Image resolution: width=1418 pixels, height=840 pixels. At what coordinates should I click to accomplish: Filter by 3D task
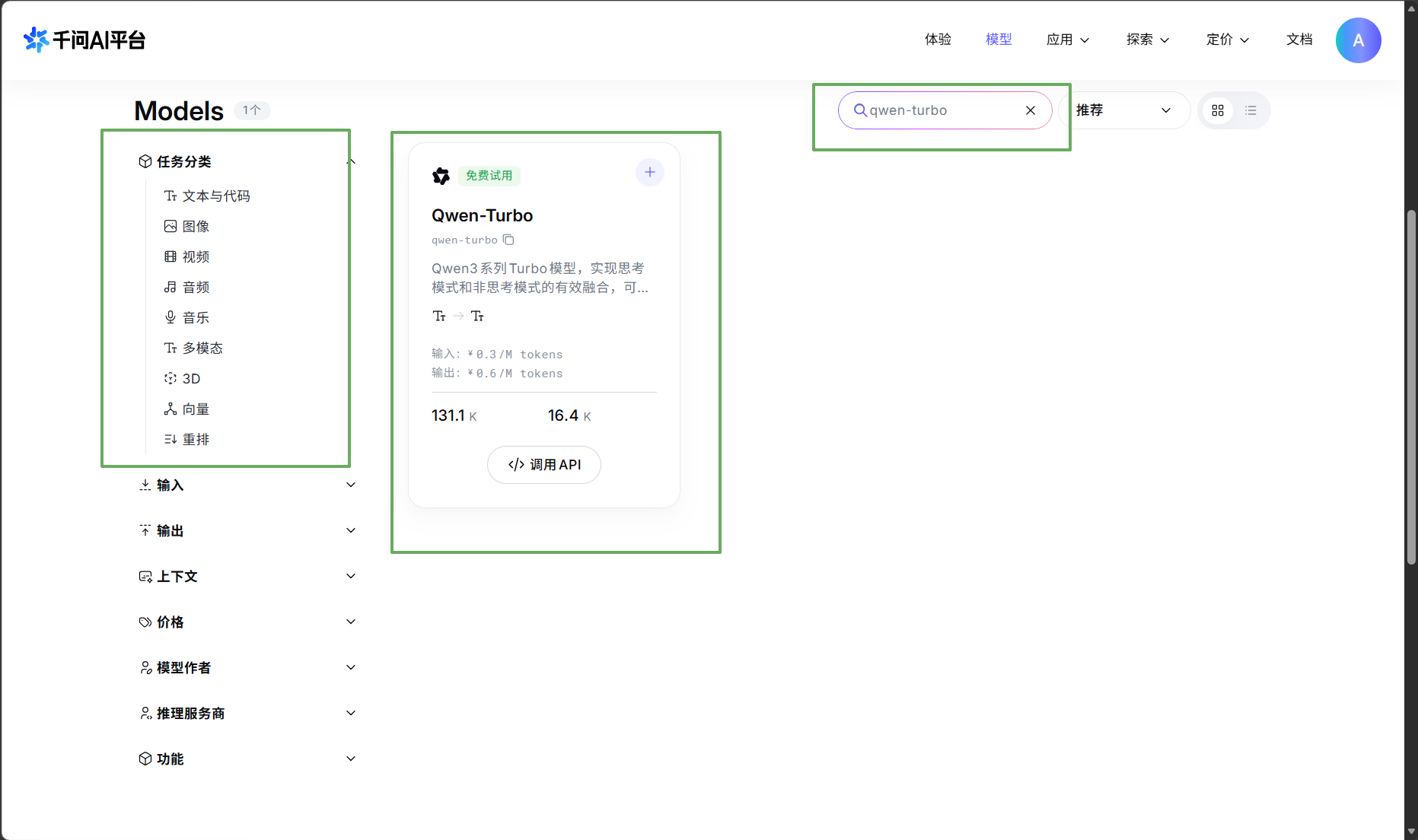click(x=182, y=378)
